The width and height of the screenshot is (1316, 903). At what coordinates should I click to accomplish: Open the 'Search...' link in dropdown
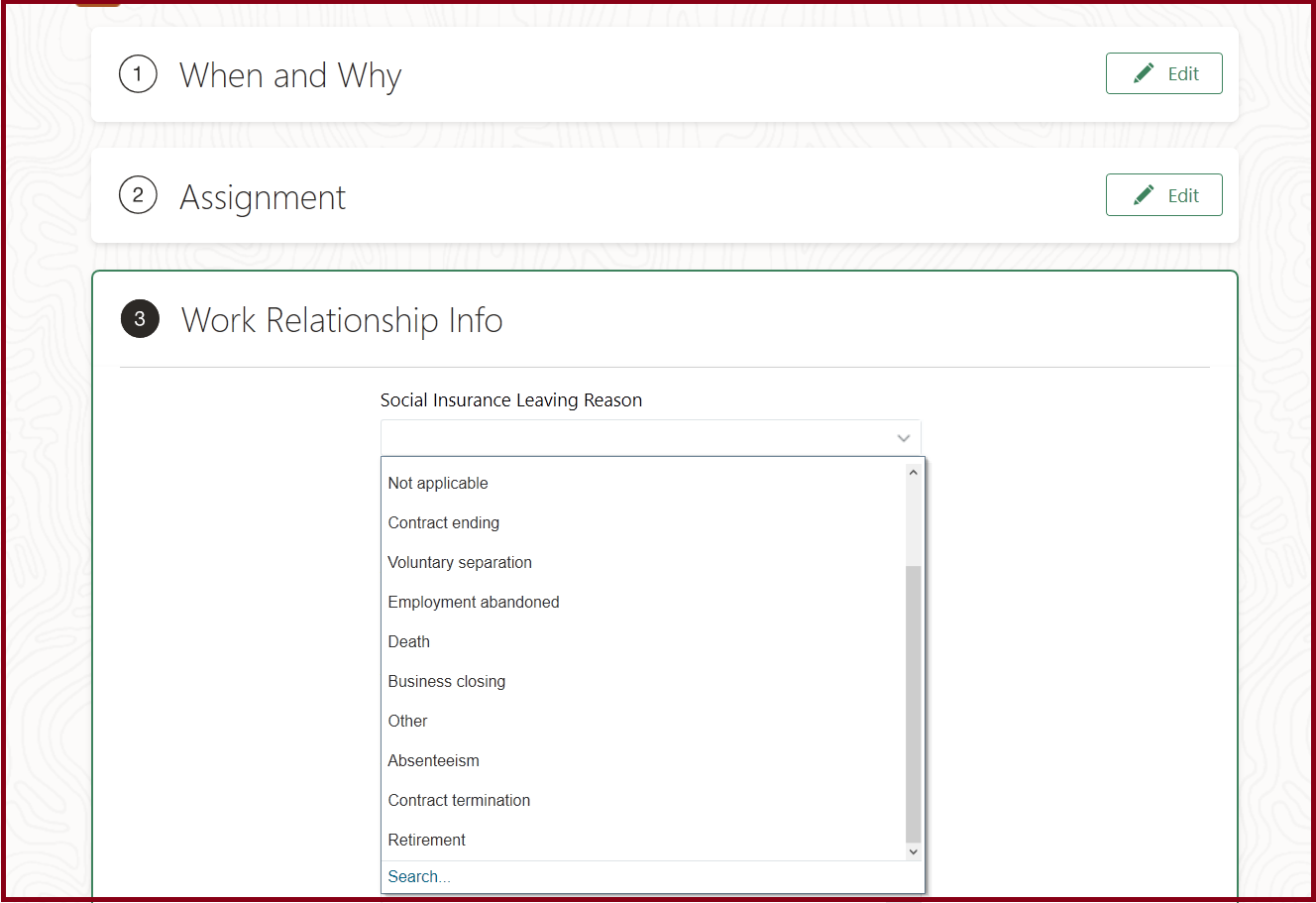tap(419, 877)
